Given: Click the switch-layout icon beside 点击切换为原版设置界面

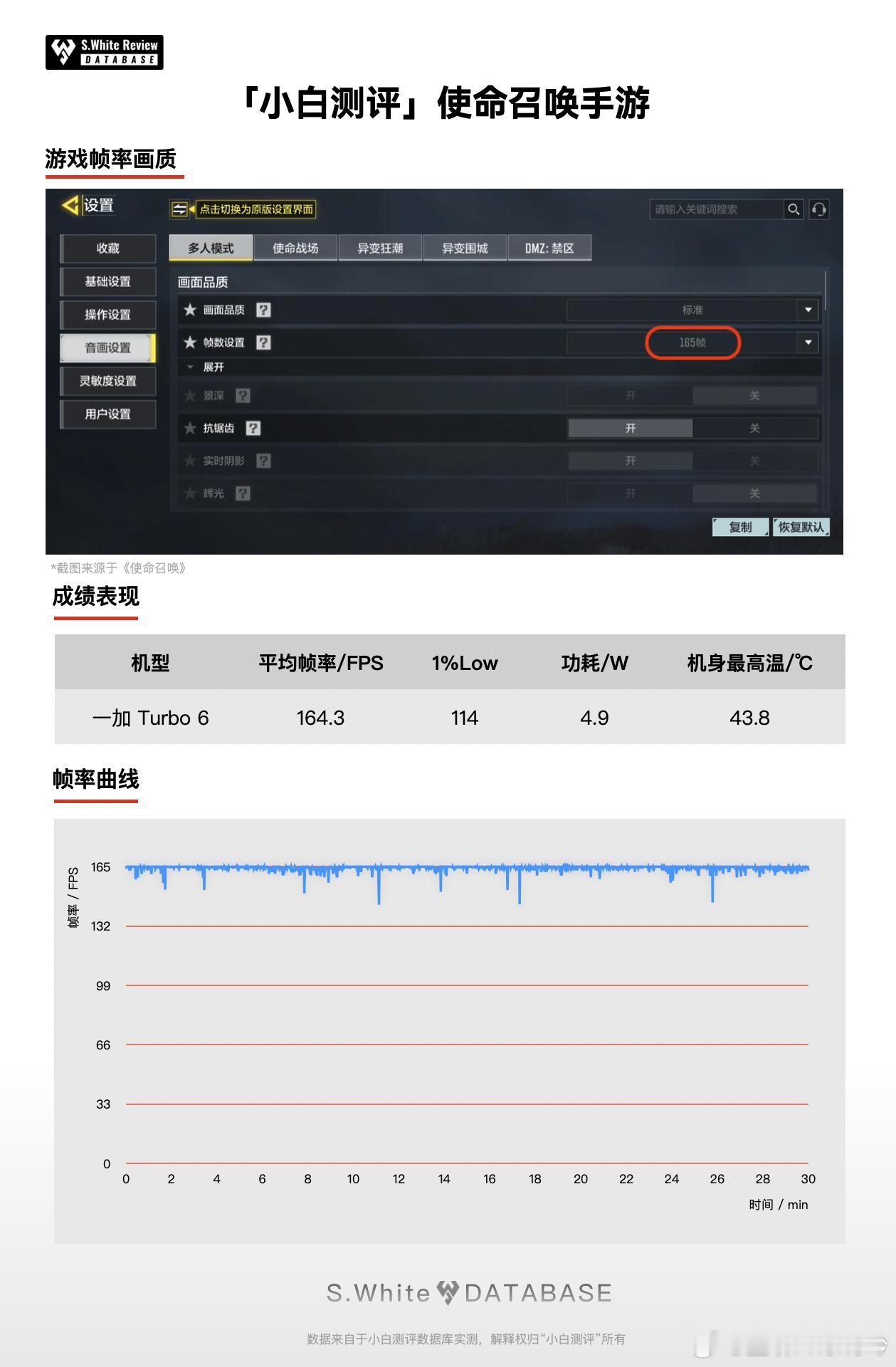Looking at the screenshot, I should pos(179,209).
